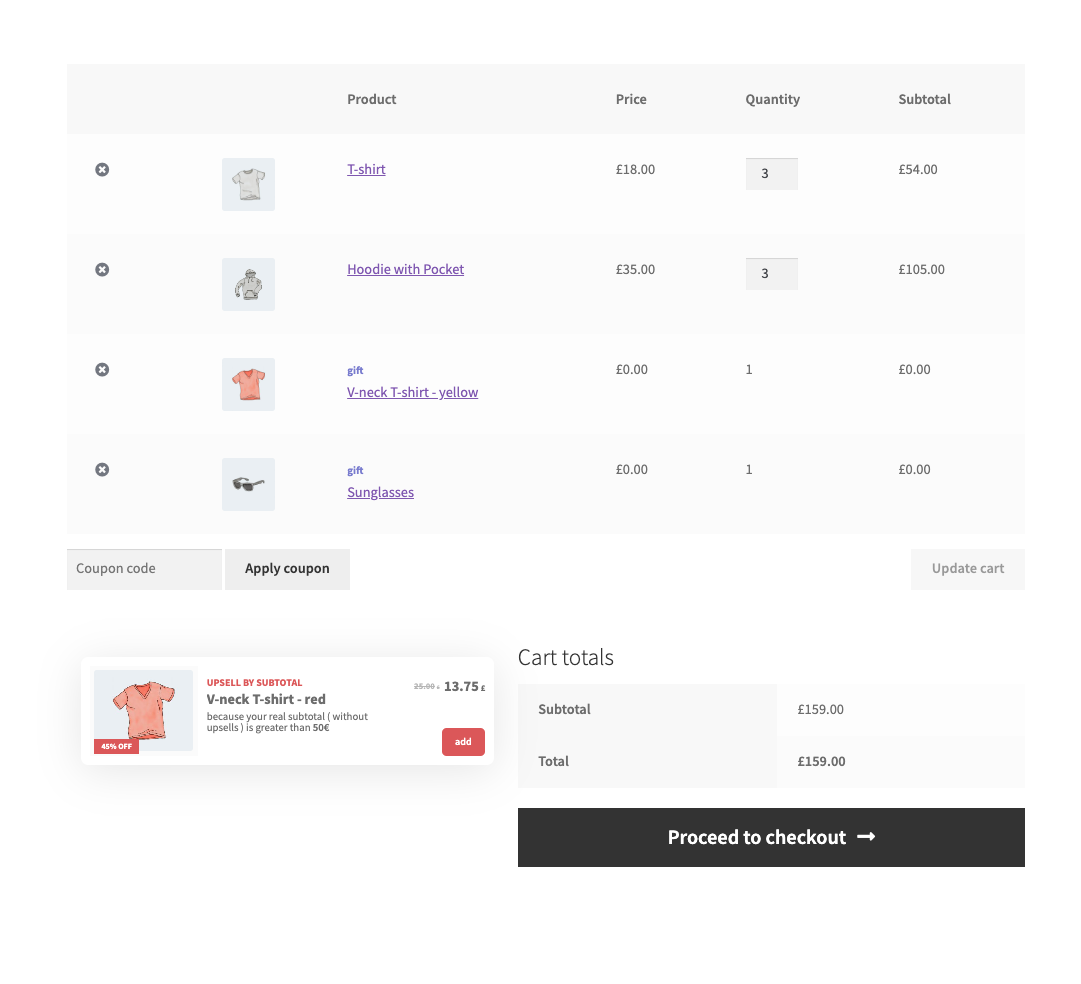Remove T-shirt from the cart

[x=102, y=170]
